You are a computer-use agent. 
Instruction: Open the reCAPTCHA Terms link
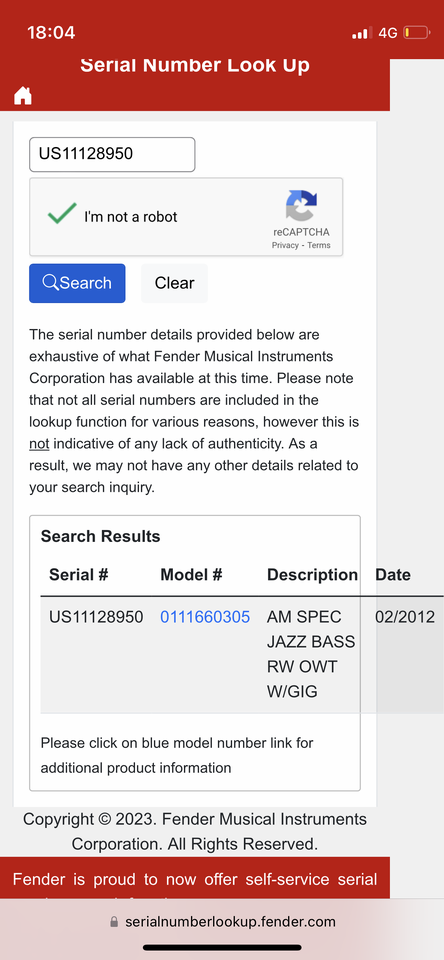(x=319, y=245)
